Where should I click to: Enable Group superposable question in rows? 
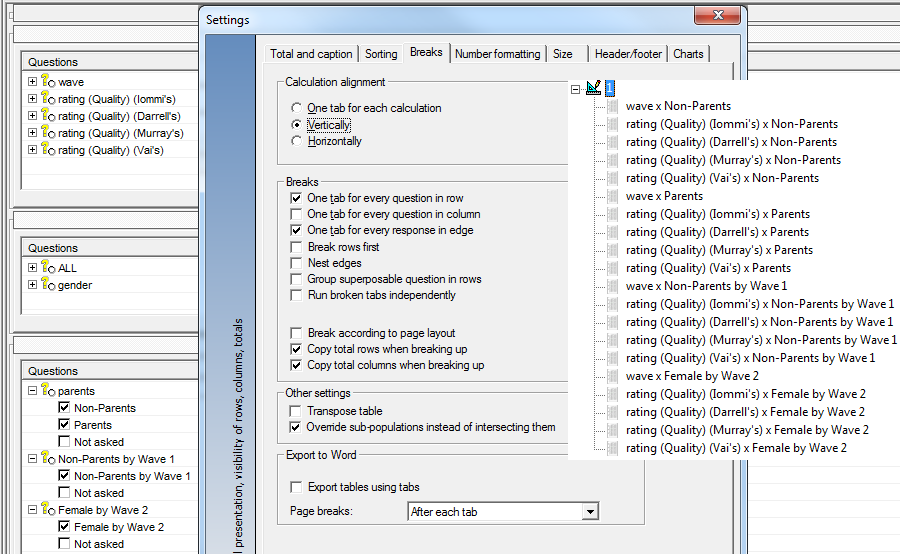click(x=296, y=279)
